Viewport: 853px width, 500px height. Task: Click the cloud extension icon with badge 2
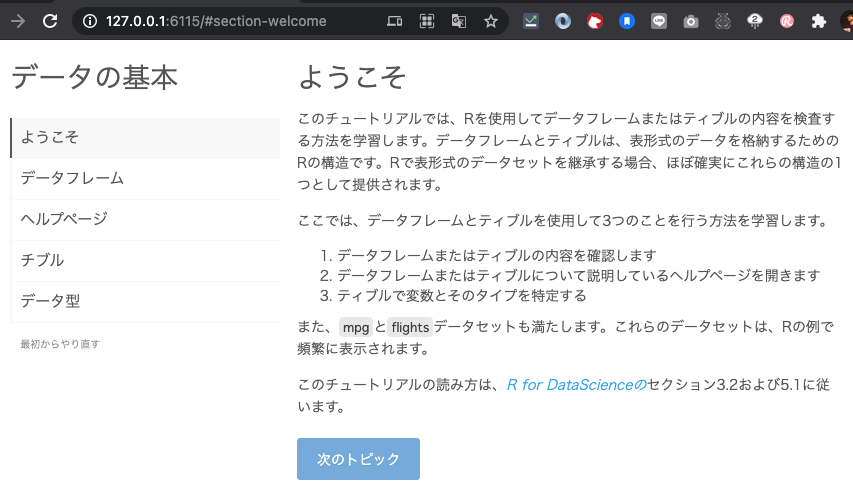tap(755, 21)
